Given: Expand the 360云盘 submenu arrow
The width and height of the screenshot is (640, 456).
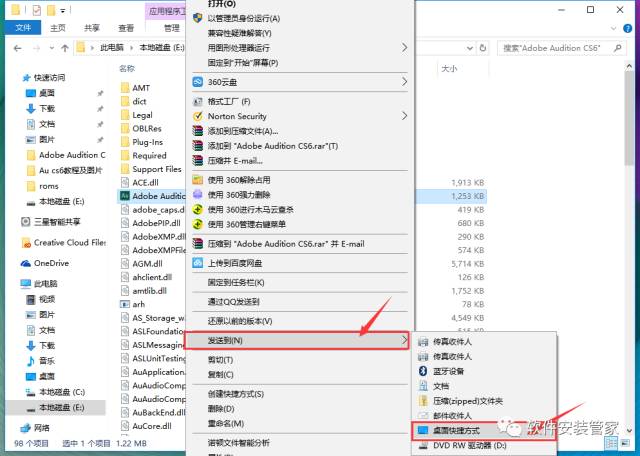Looking at the screenshot, I should tap(404, 81).
